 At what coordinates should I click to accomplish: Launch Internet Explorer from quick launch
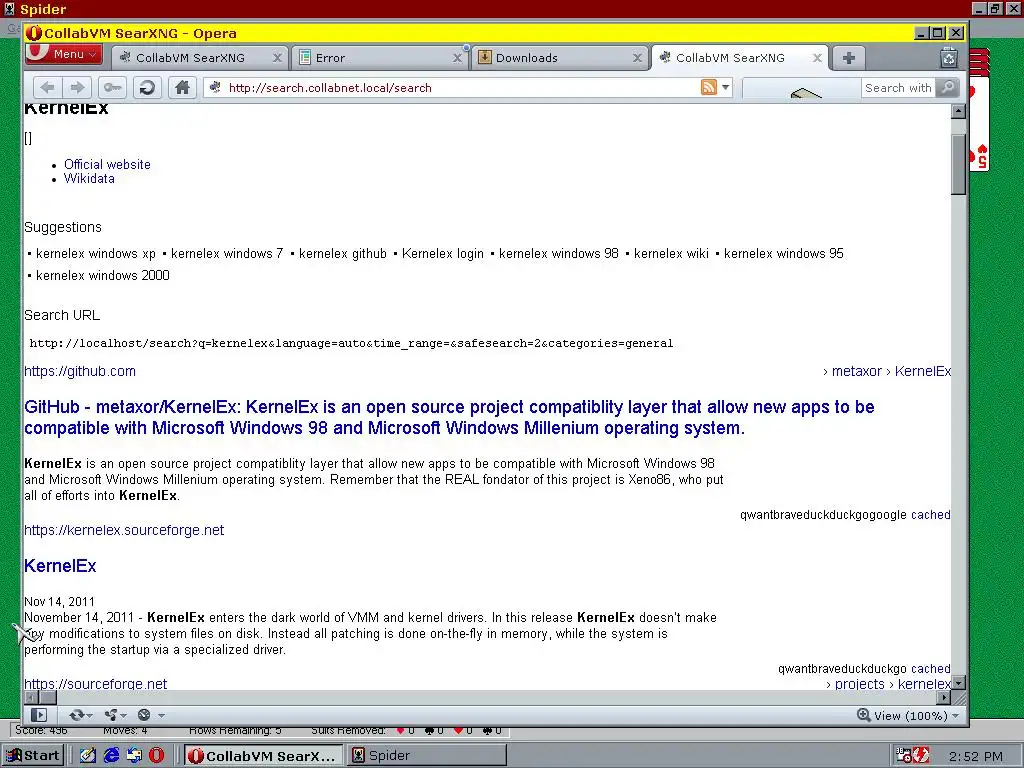coord(112,756)
